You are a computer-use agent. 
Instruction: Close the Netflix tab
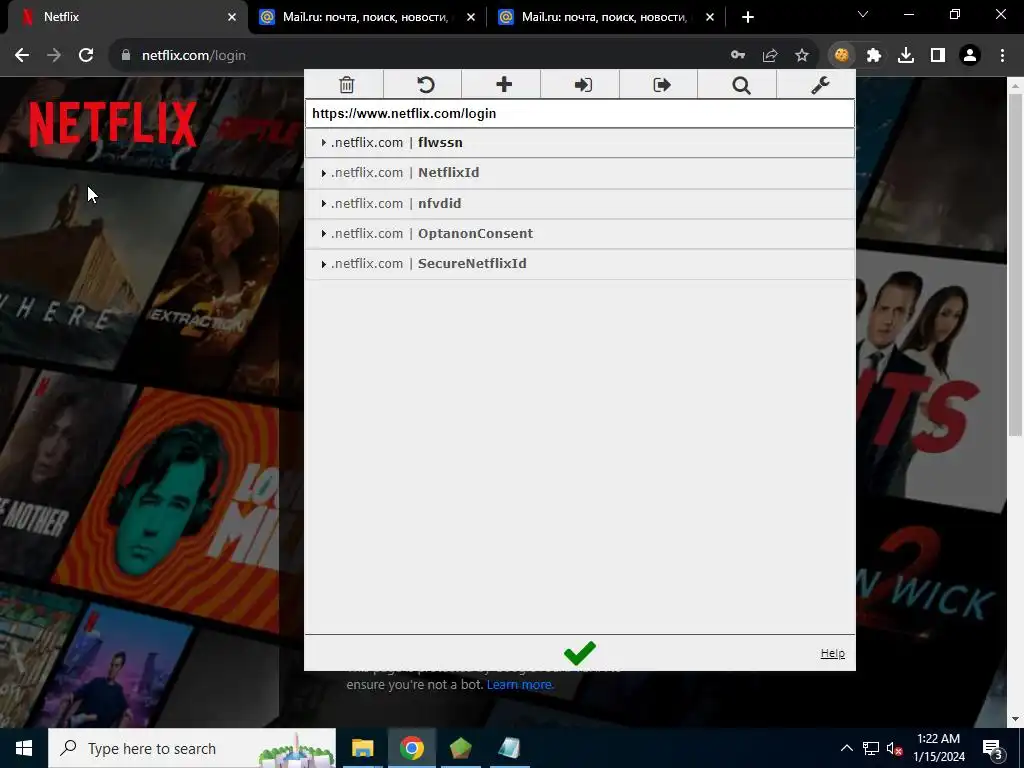pos(232,17)
